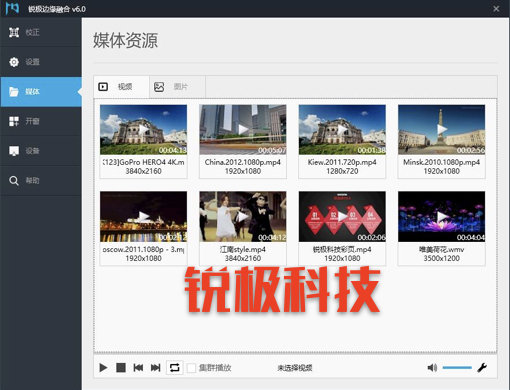Toggle the loop playback button
Viewport: 510px width, 390px height.
[x=175, y=368]
